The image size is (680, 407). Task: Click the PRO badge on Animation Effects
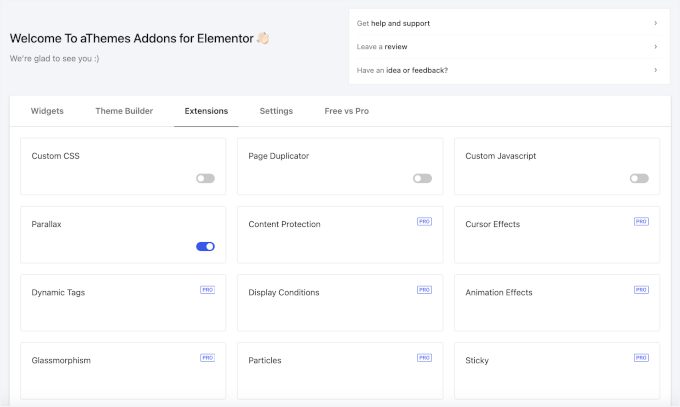click(x=641, y=289)
